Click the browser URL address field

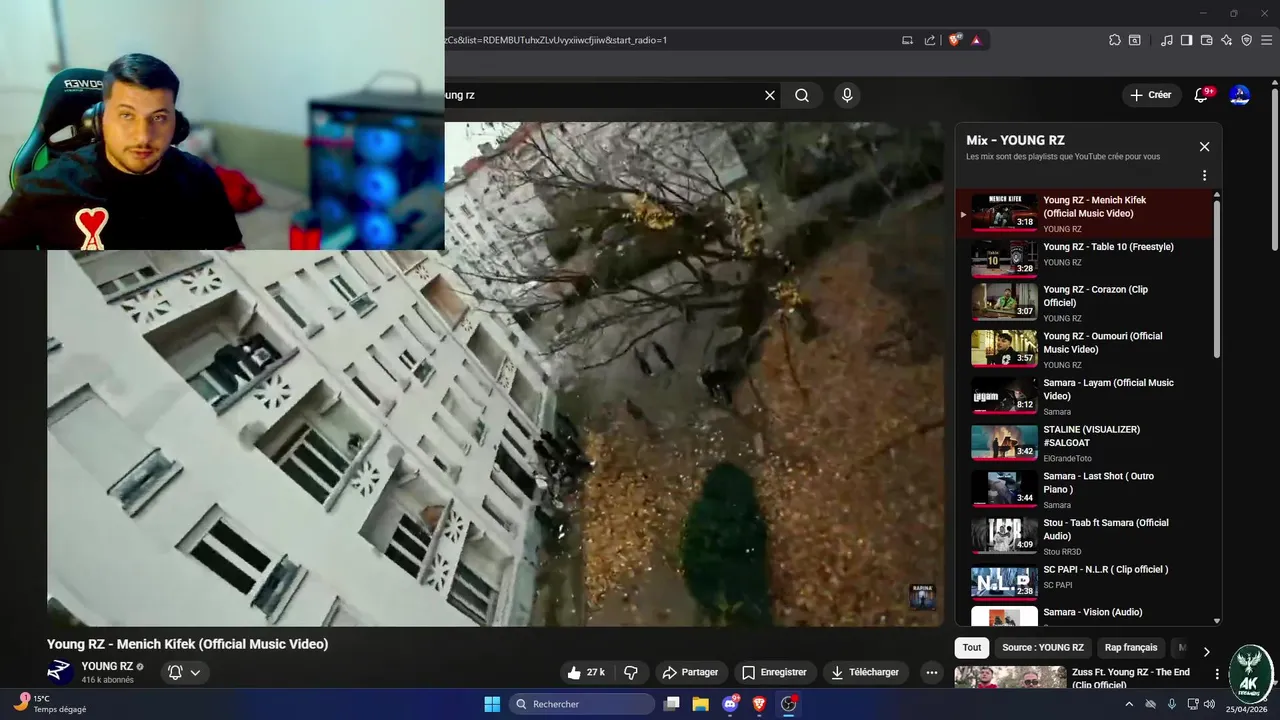(x=668, y=40)
